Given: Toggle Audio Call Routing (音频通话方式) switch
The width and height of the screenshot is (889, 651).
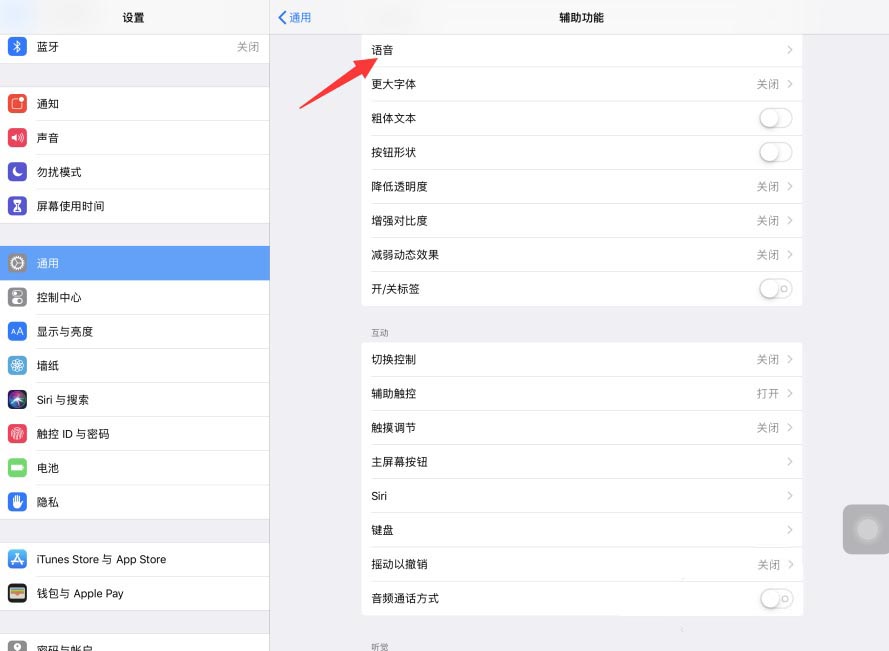Looking at the screenshot, I should [776, 598].
